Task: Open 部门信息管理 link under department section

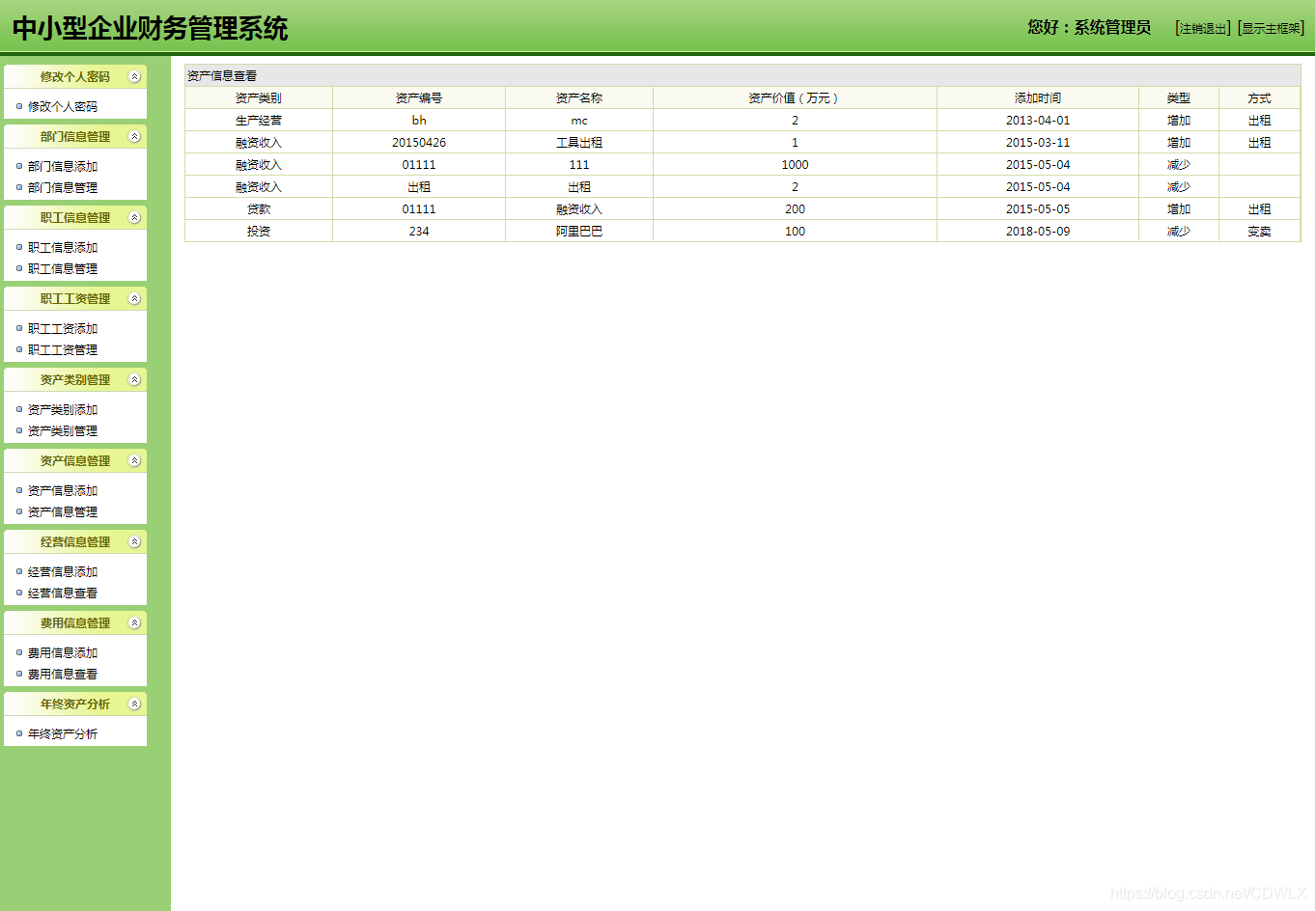Action: (63, 188)
